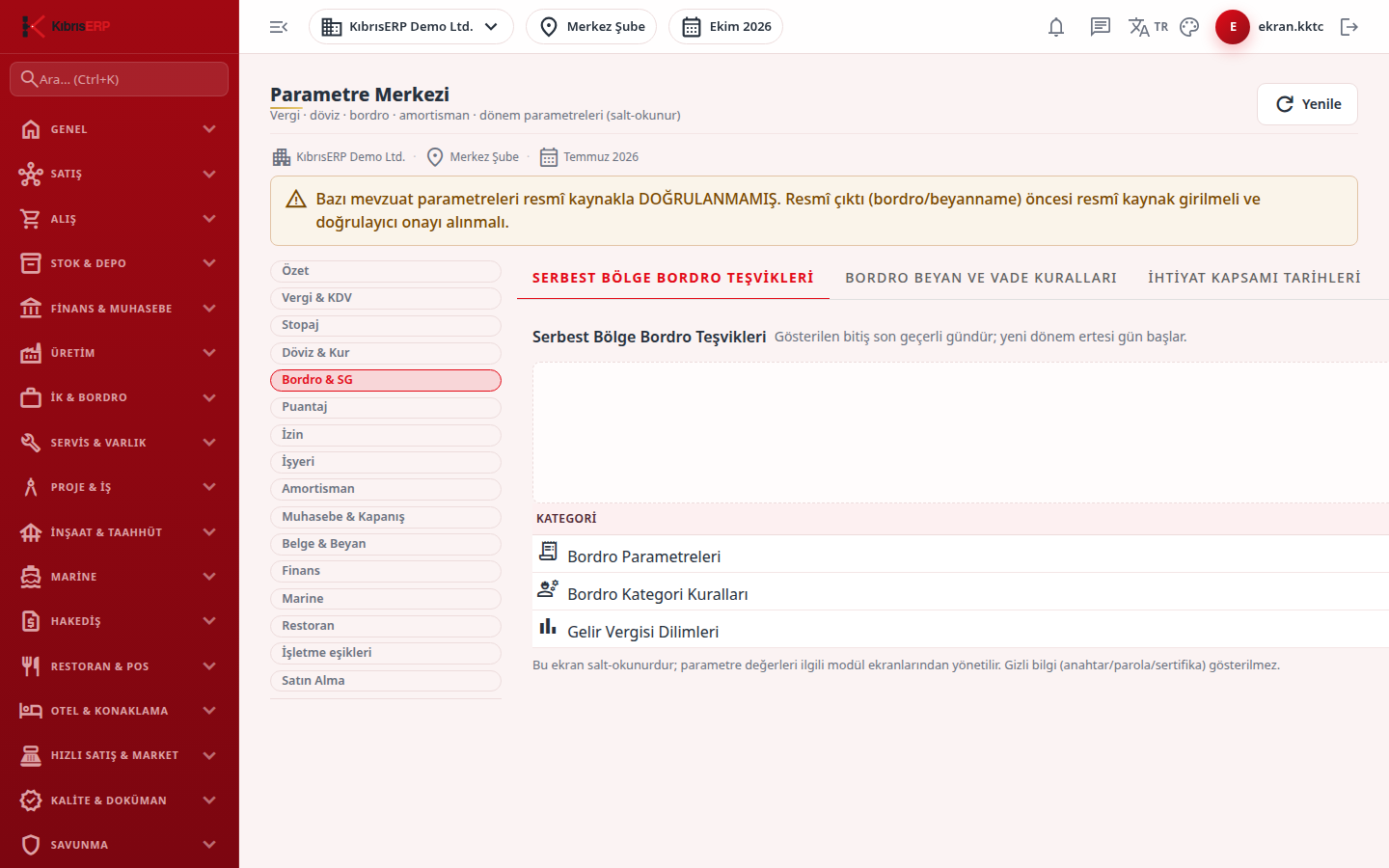This screenshot has width=1389, height=868.
Task: Expand the Otel & Konaklama section
Action: pyautogui.click(x=120, y=711)
